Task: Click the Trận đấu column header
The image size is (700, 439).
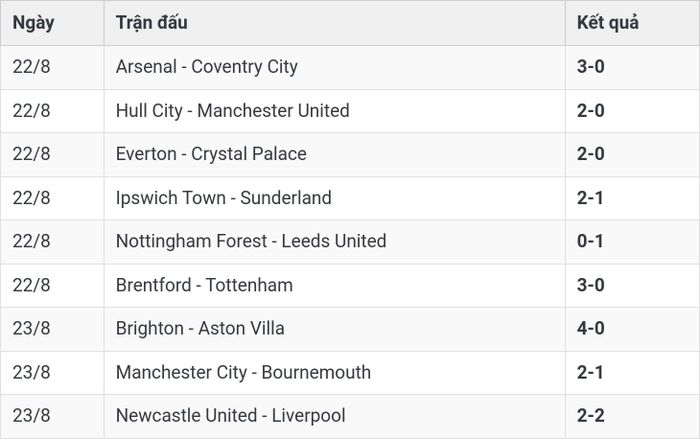Action: click(152, 22)
